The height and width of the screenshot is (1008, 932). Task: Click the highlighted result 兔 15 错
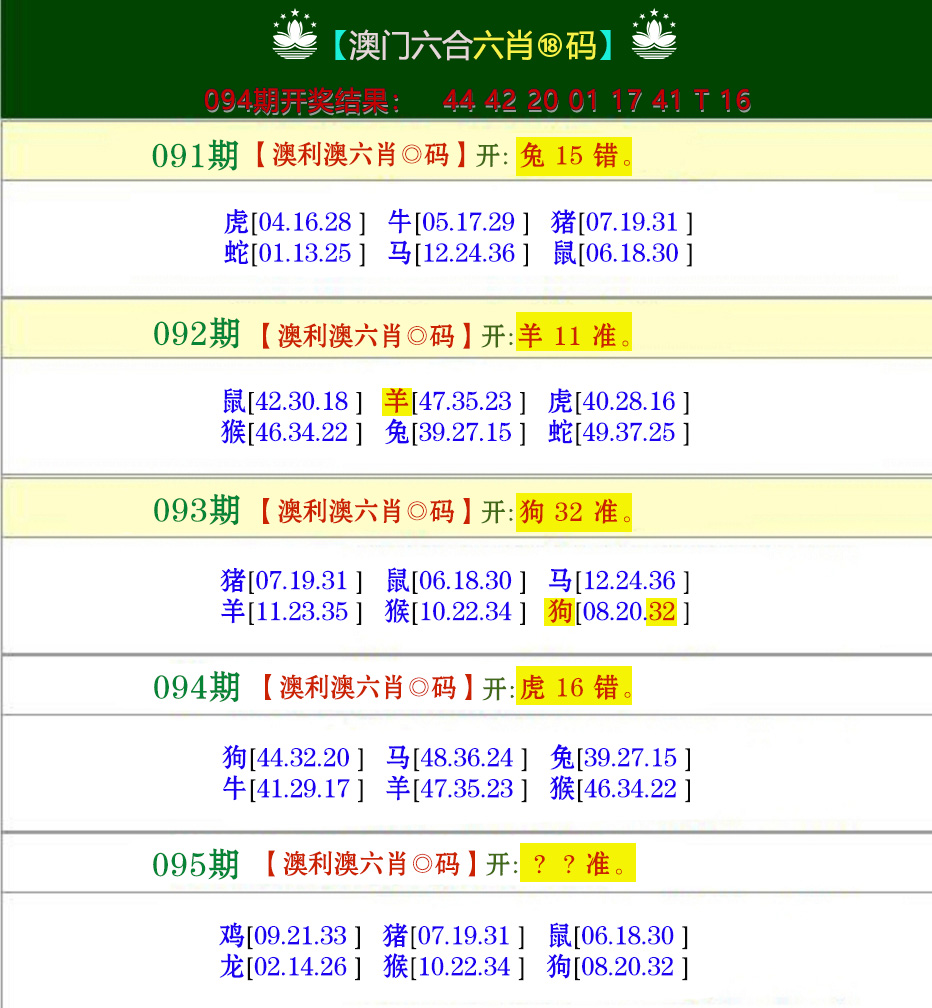pos(574,156)
